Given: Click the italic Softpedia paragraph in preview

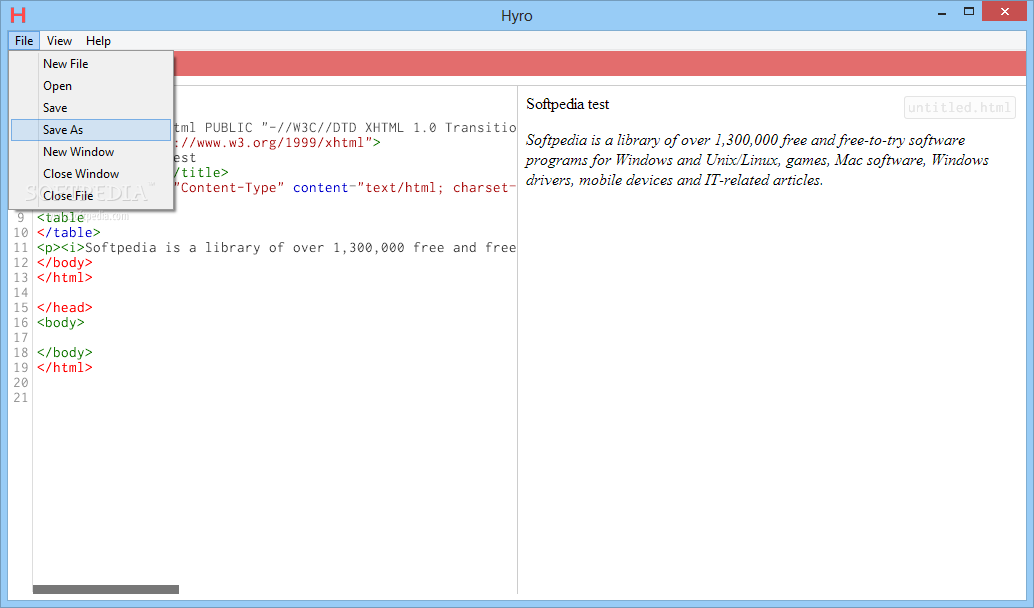Looking at the screenshot, I should pyautogui.click(x=757, y=160).
